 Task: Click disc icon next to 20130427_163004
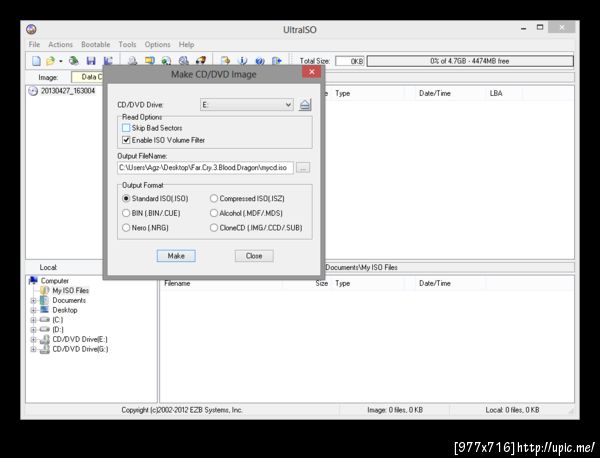[x=33, y=91]
